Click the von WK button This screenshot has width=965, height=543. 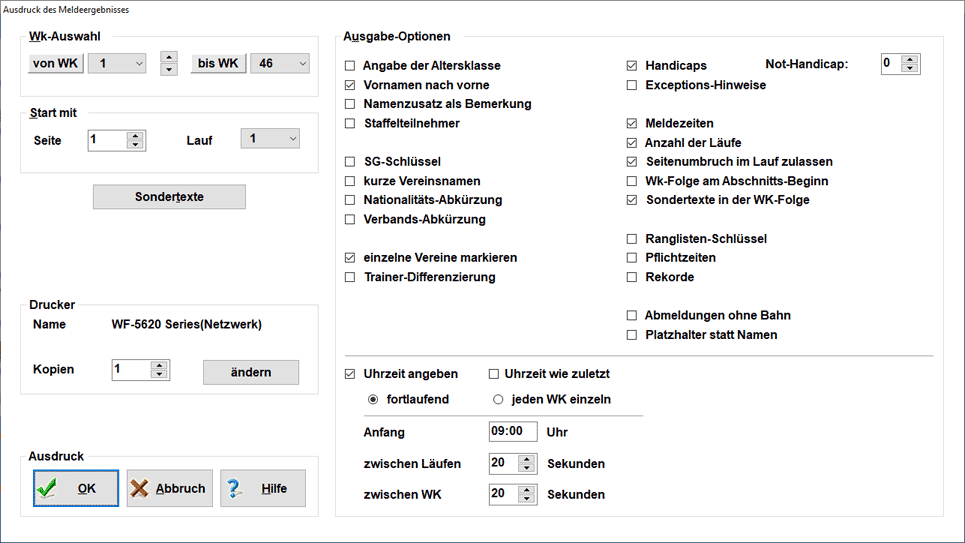click(55, 64)
